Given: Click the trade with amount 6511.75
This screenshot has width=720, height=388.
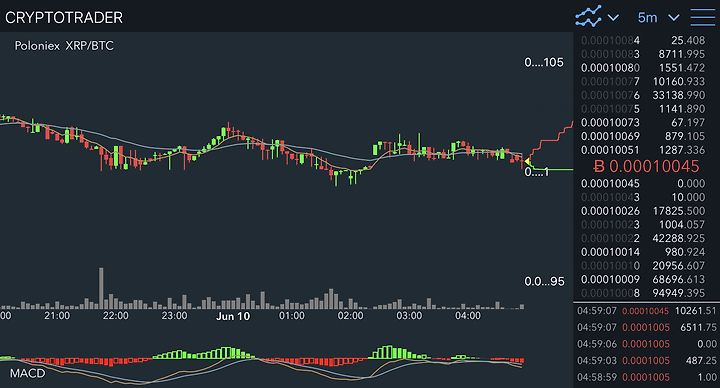Looking at the screenshot, I should tap(647, 327).
